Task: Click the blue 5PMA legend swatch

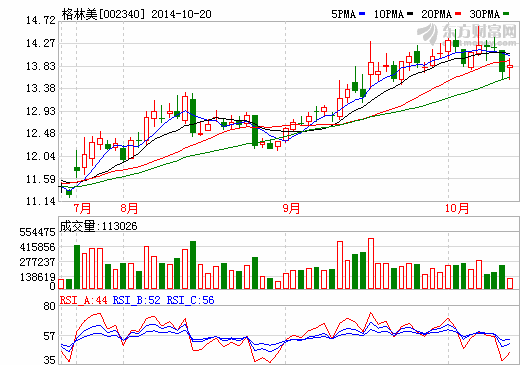Action: click(362, 14)
